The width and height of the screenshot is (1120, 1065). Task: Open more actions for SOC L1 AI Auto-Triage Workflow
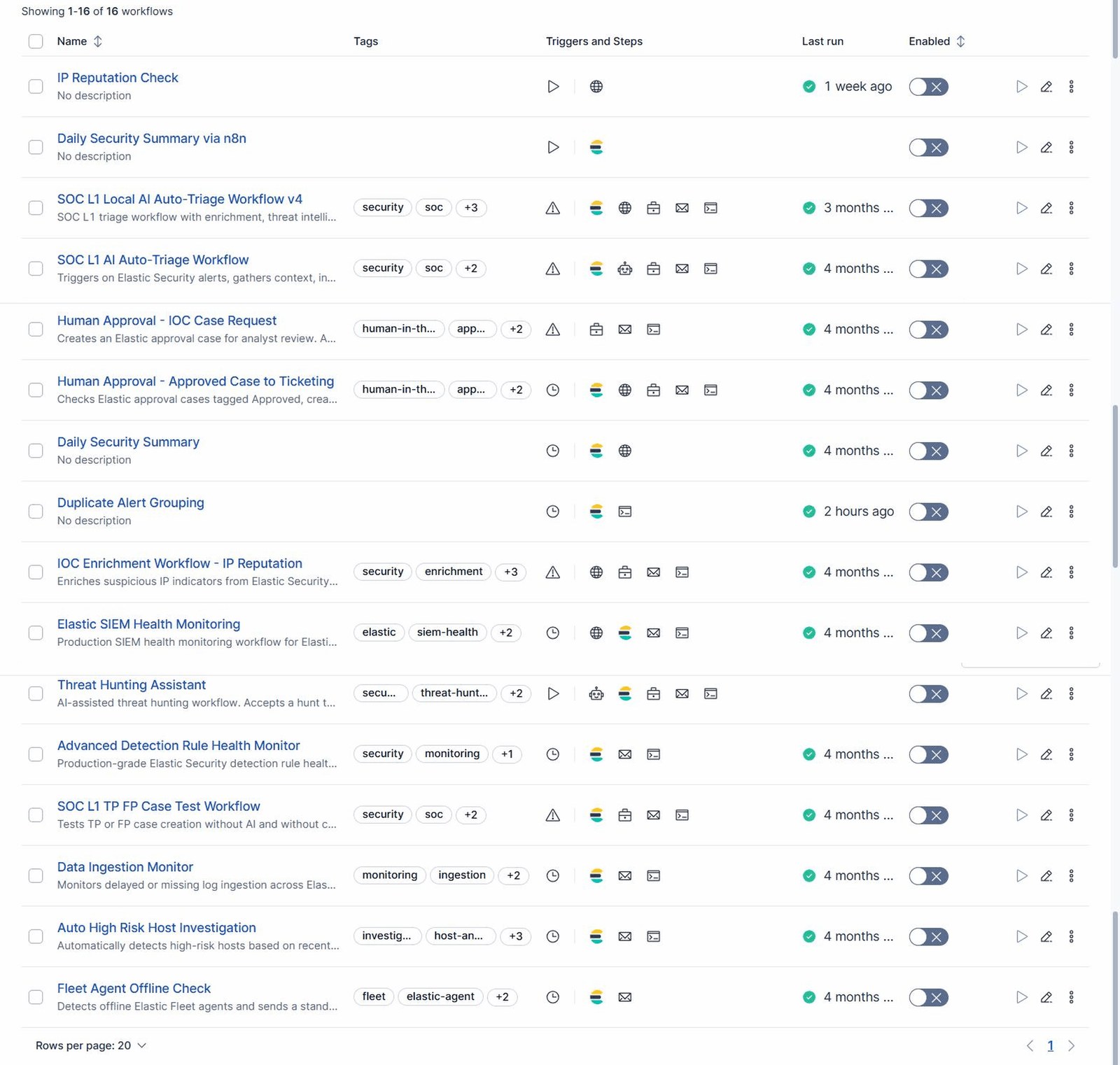[x=1071, y=269]
